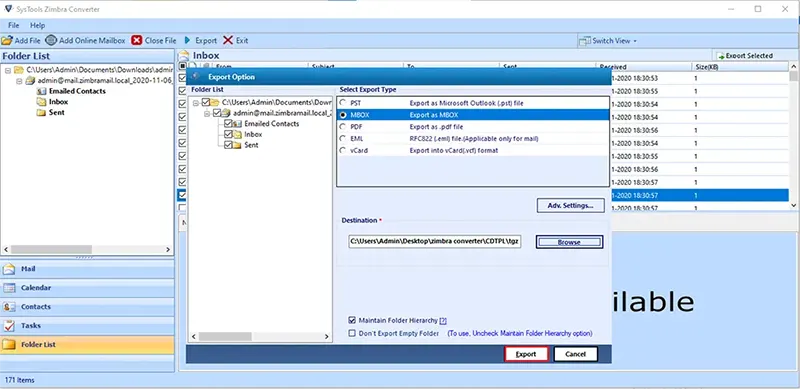Toggle the Maintain Folder Hierarchy checkbox
Image resolution: width=800 pixels, height=389 pixels.
pos(352,321)
